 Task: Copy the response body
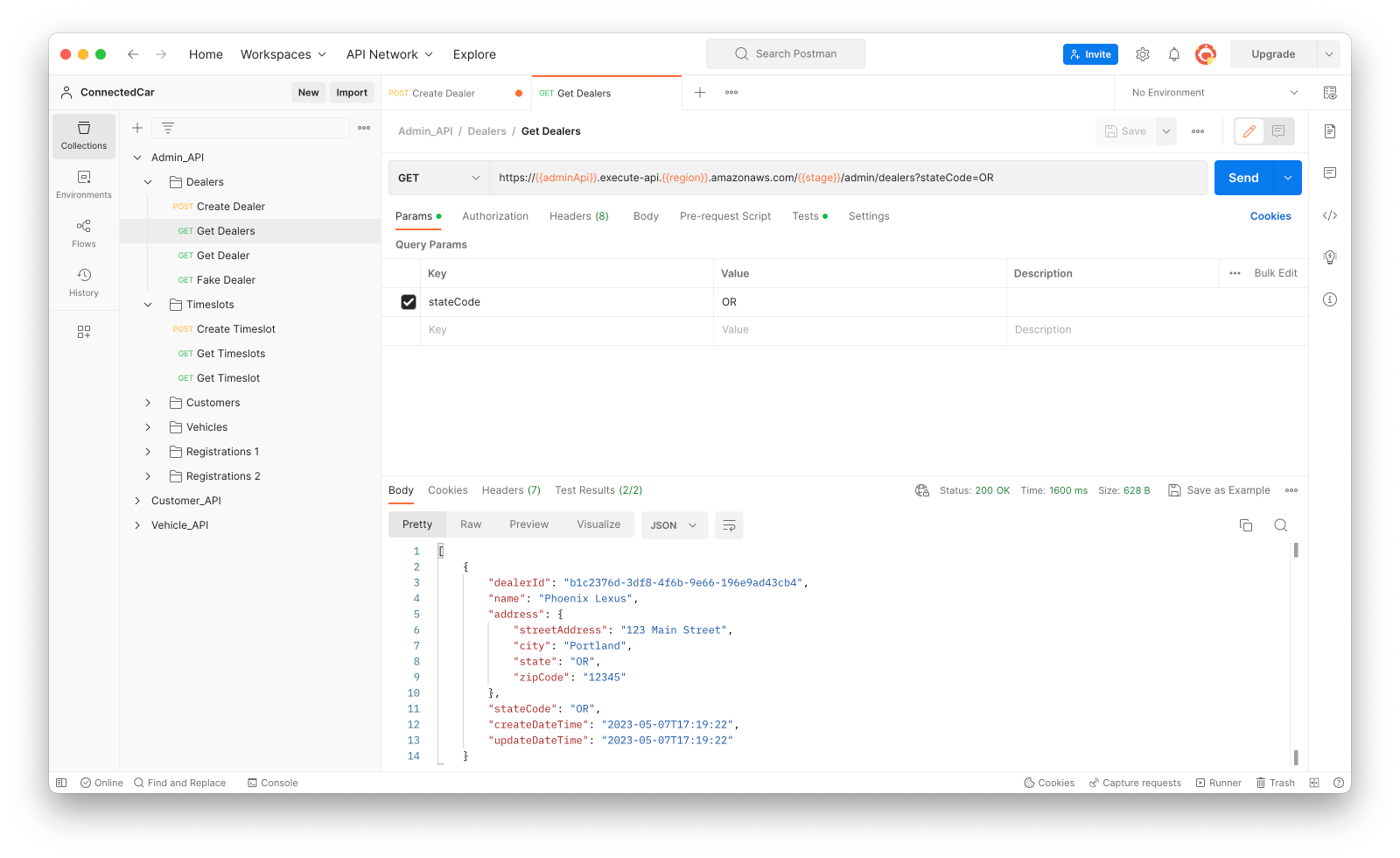point(1246,525)
